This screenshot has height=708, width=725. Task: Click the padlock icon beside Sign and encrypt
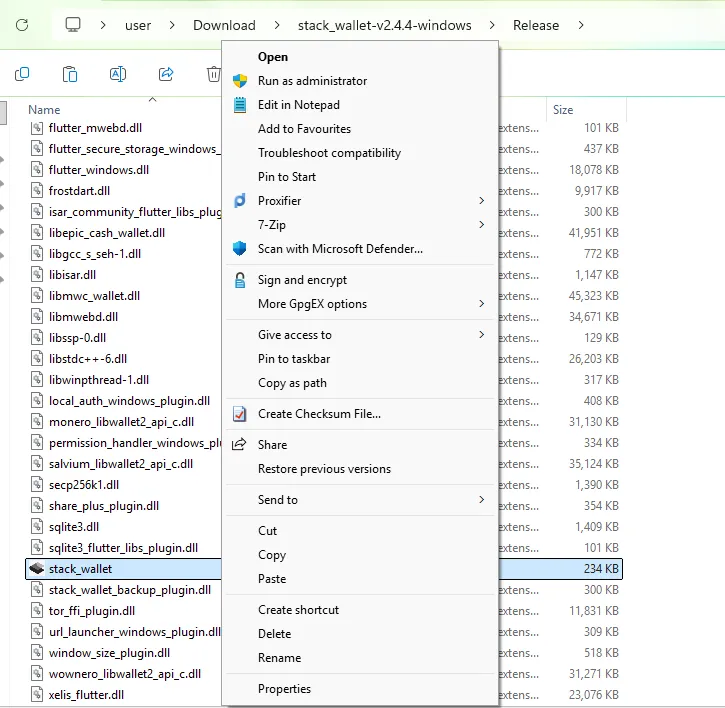(x=240, y=280)
